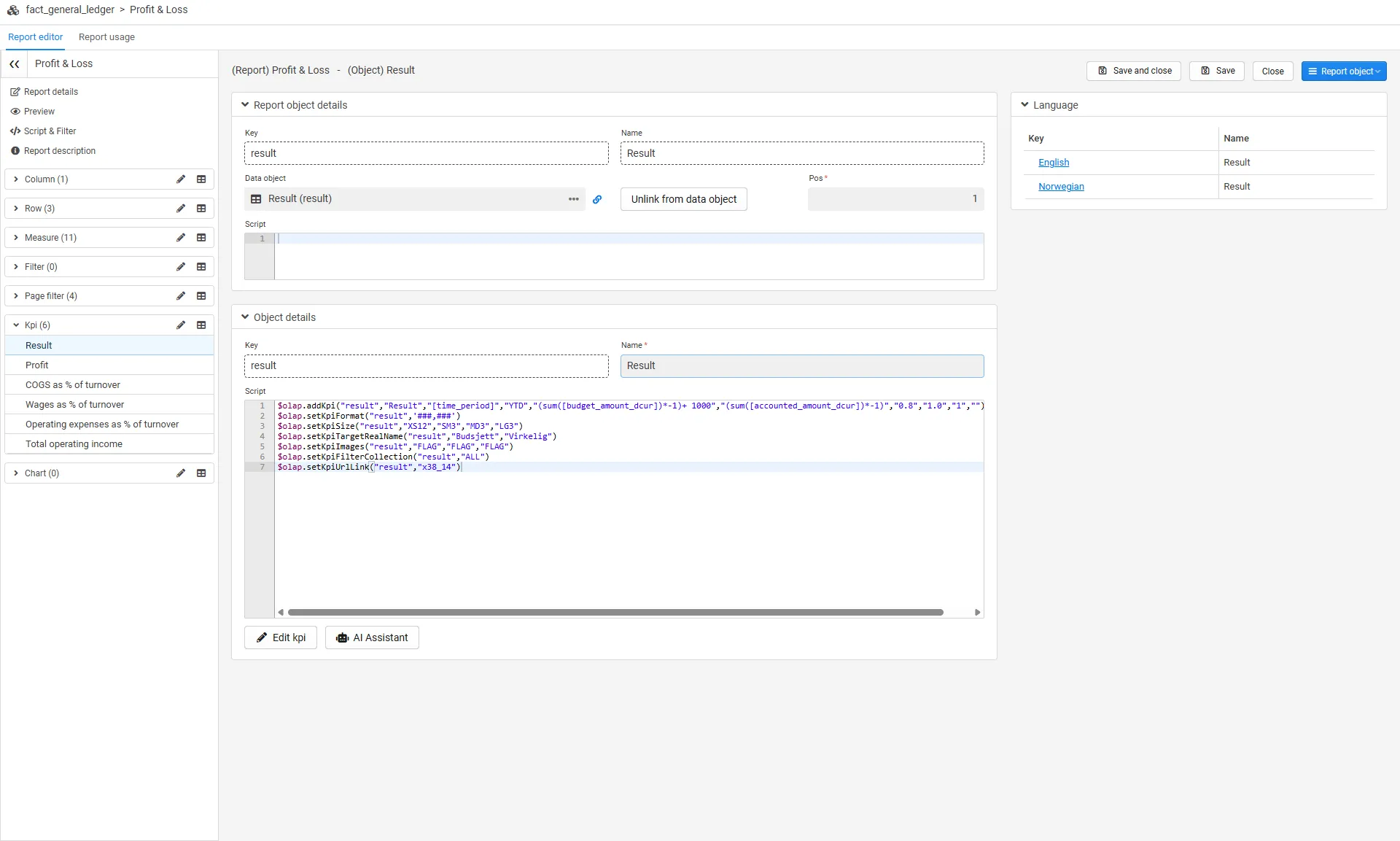Click the pencil edit icon for Measure (11)
The width and height of the screenshot is (1400, 841).
[x=181, y=238]
